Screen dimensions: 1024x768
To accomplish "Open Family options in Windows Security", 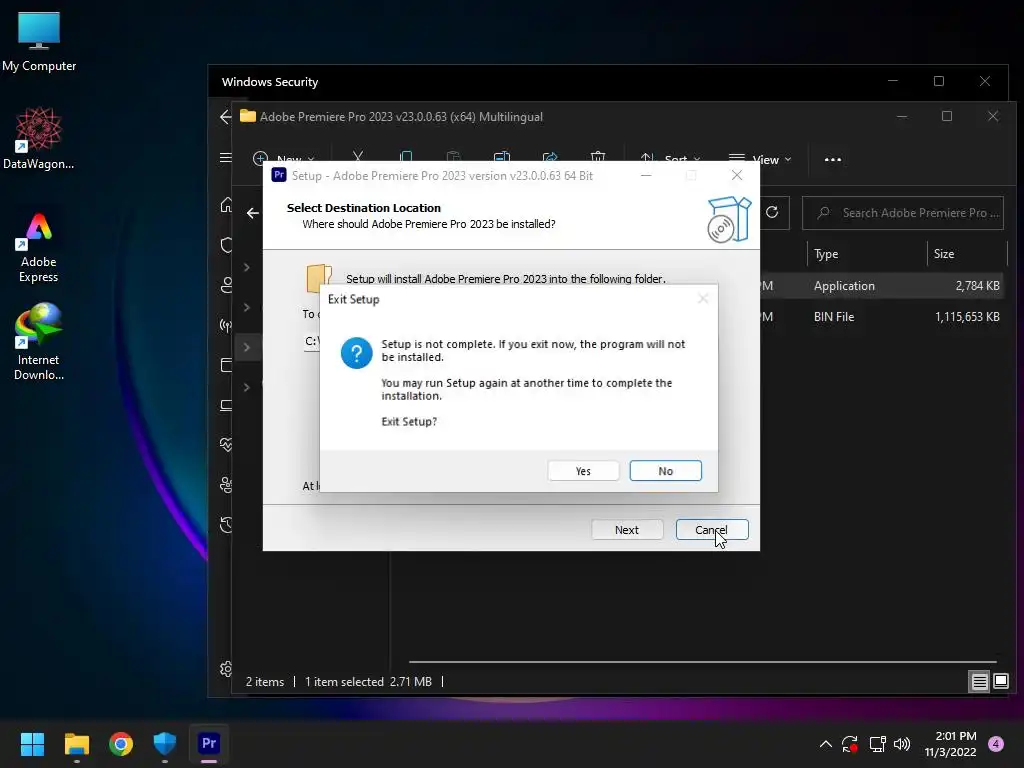I will coord(226,485).
